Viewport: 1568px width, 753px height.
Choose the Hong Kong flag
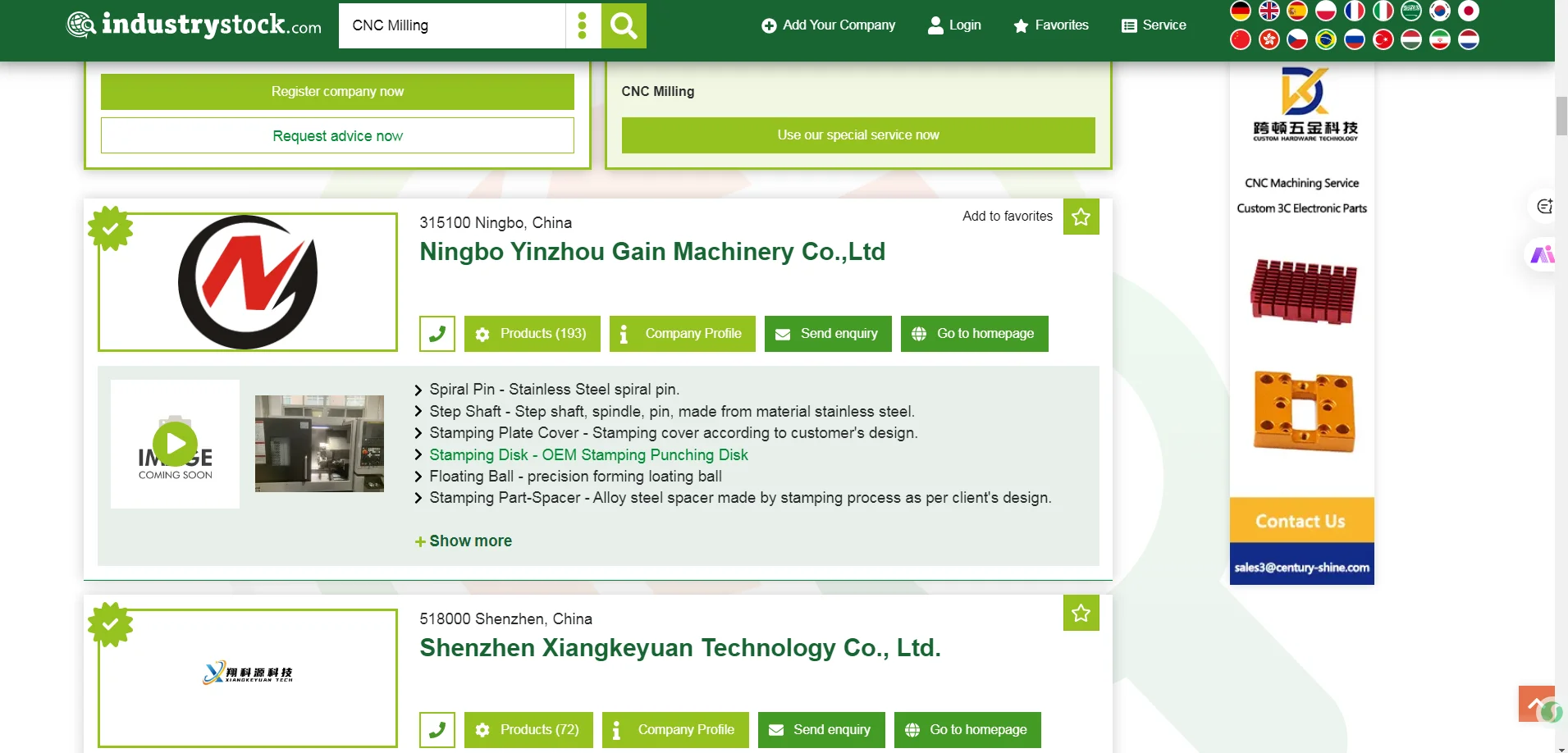[x=1269, y=39]
